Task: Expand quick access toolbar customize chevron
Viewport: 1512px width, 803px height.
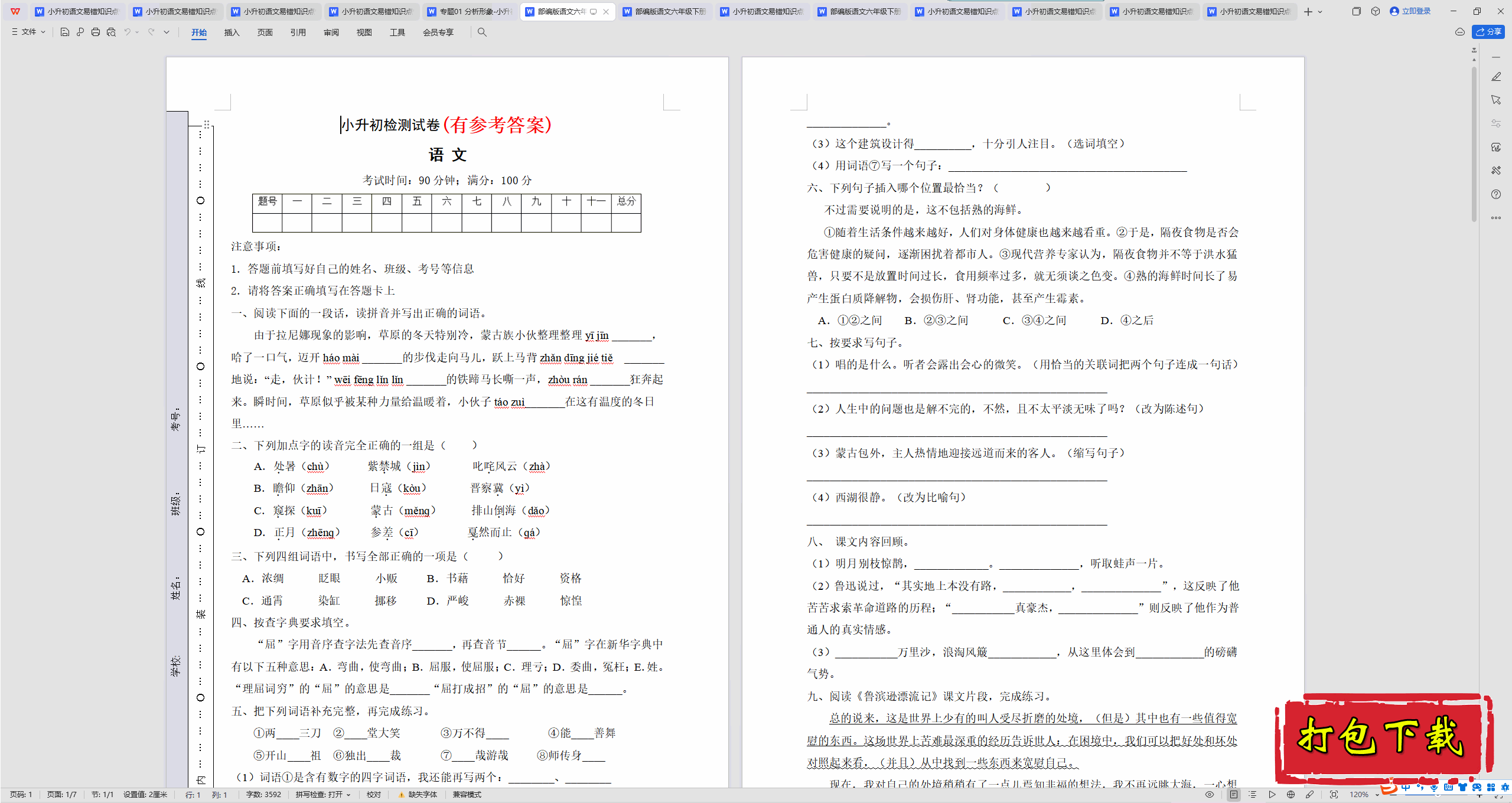Action: [x=167, y=32]
